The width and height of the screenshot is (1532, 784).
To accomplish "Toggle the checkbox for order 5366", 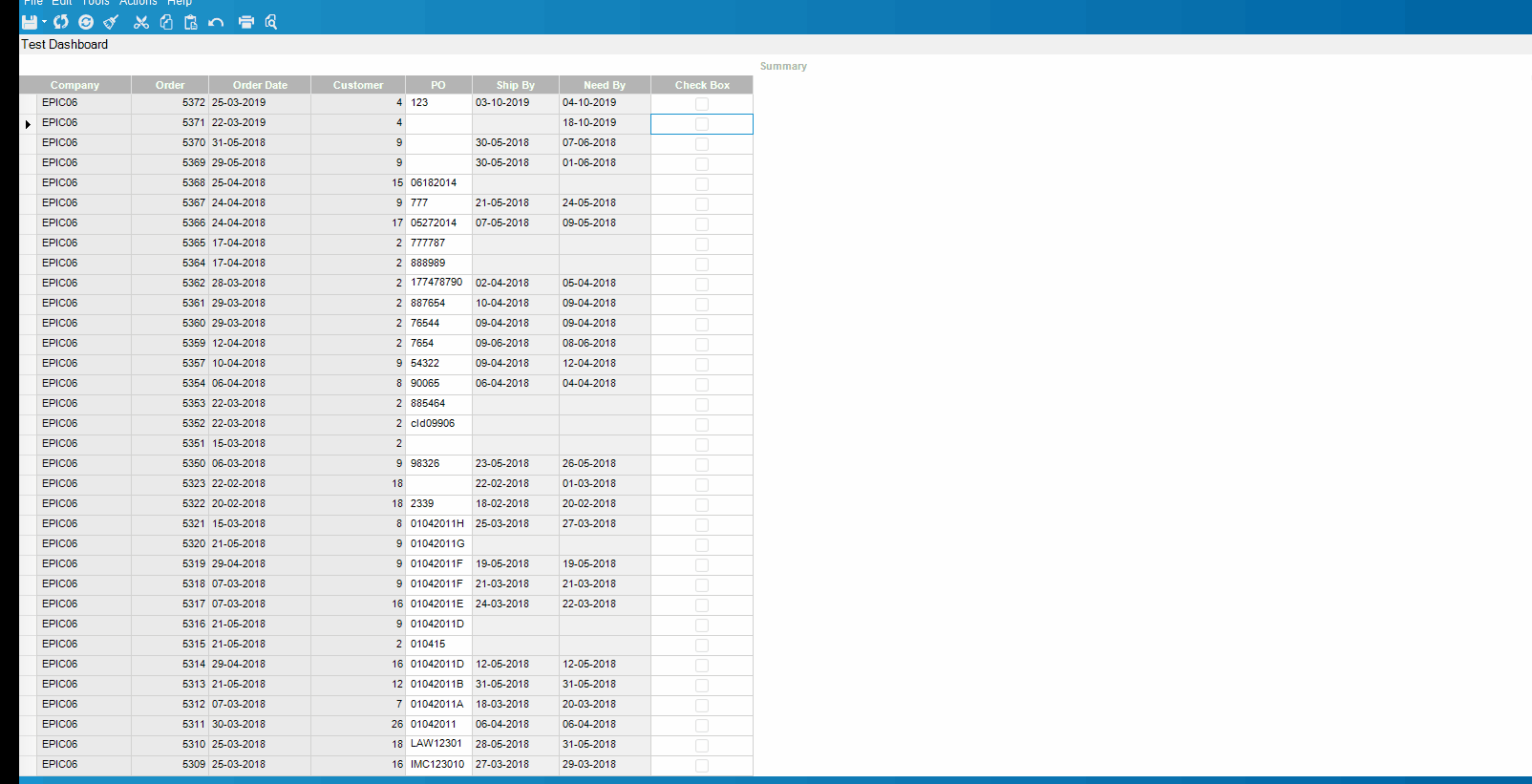I will click(702, 224).
